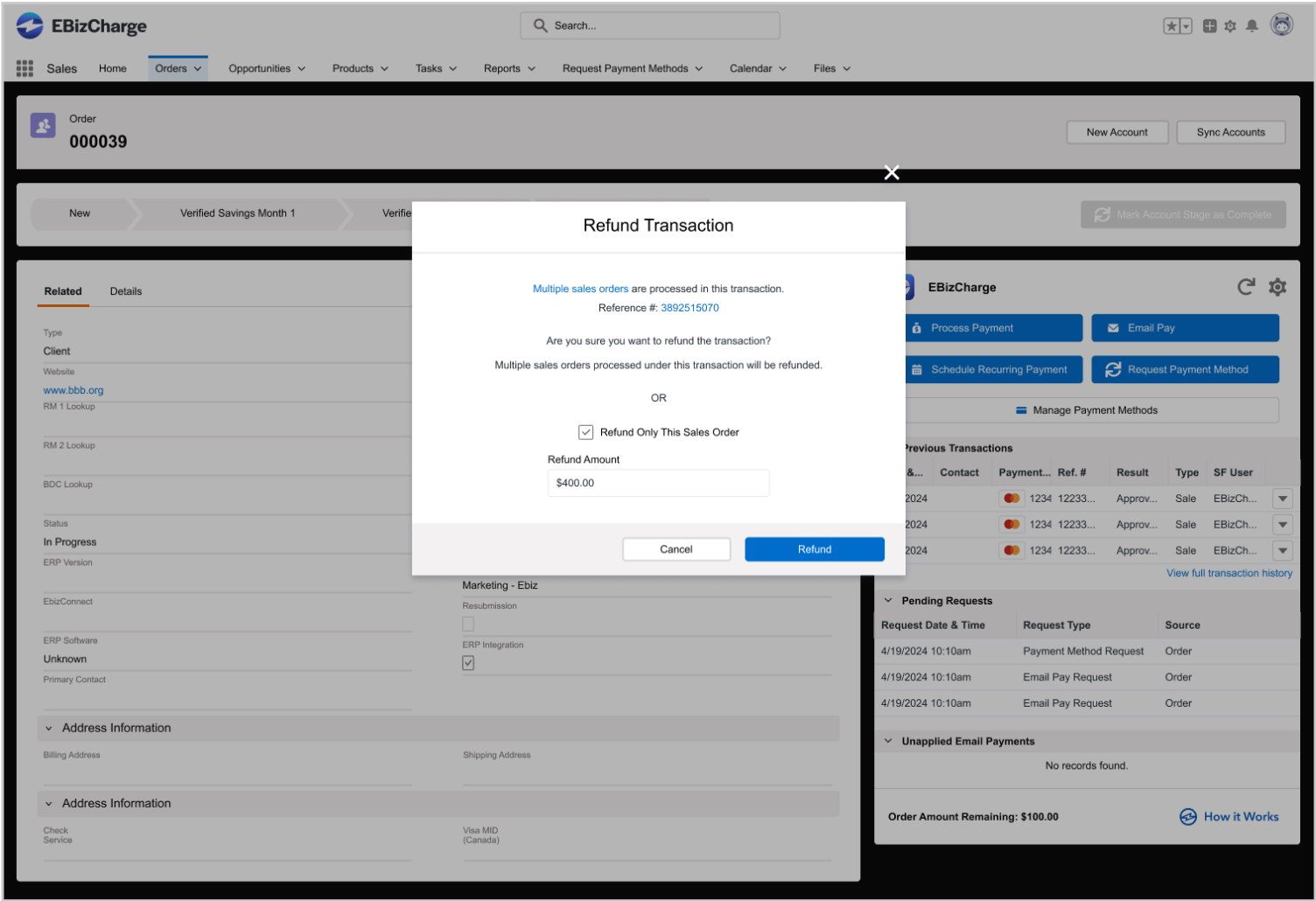Click Manage Payment Methods button
Screen dimensions: 1316x901
coord(1092,410)
